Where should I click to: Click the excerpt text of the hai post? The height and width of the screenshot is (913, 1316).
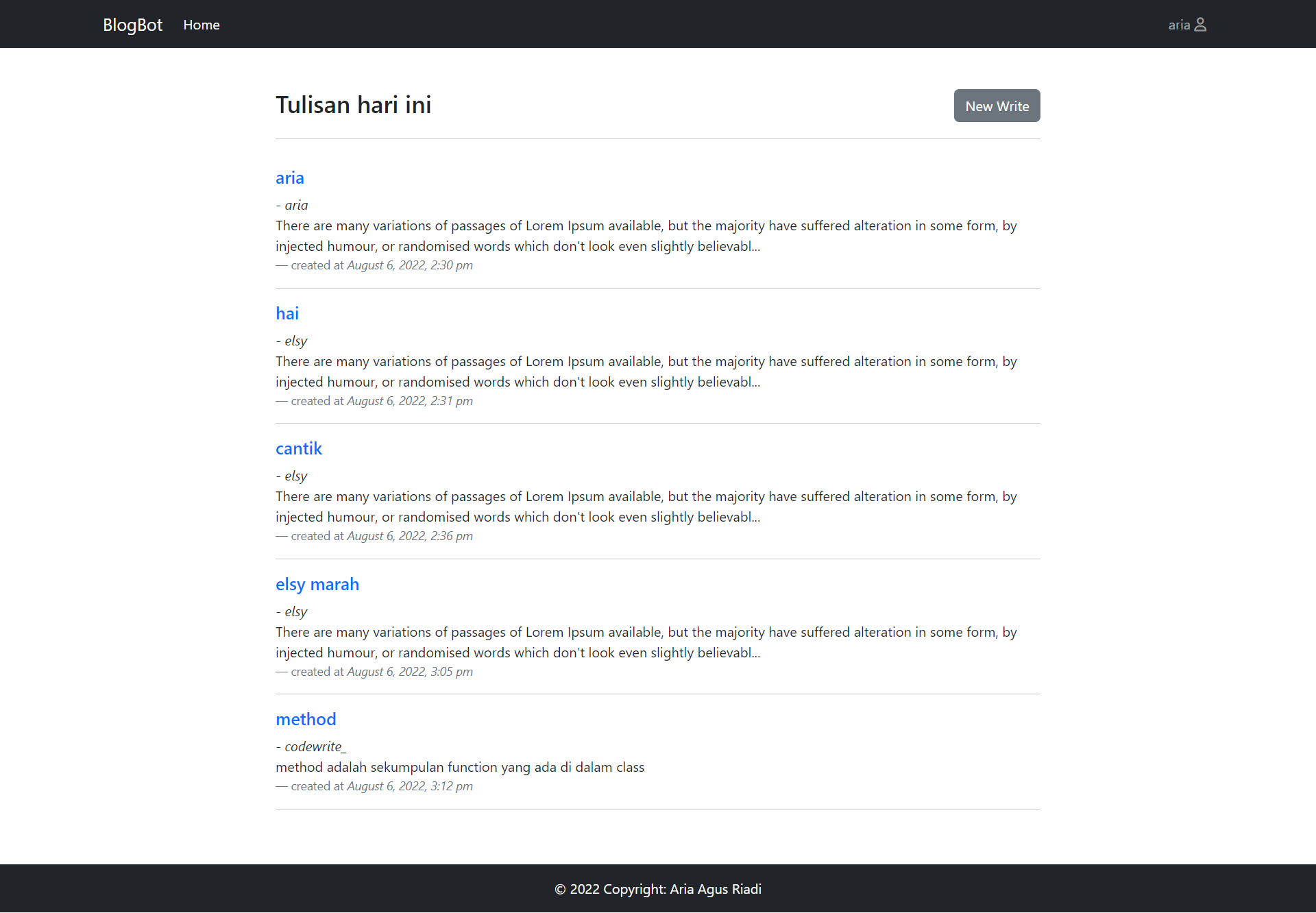[x=644, y=372]
